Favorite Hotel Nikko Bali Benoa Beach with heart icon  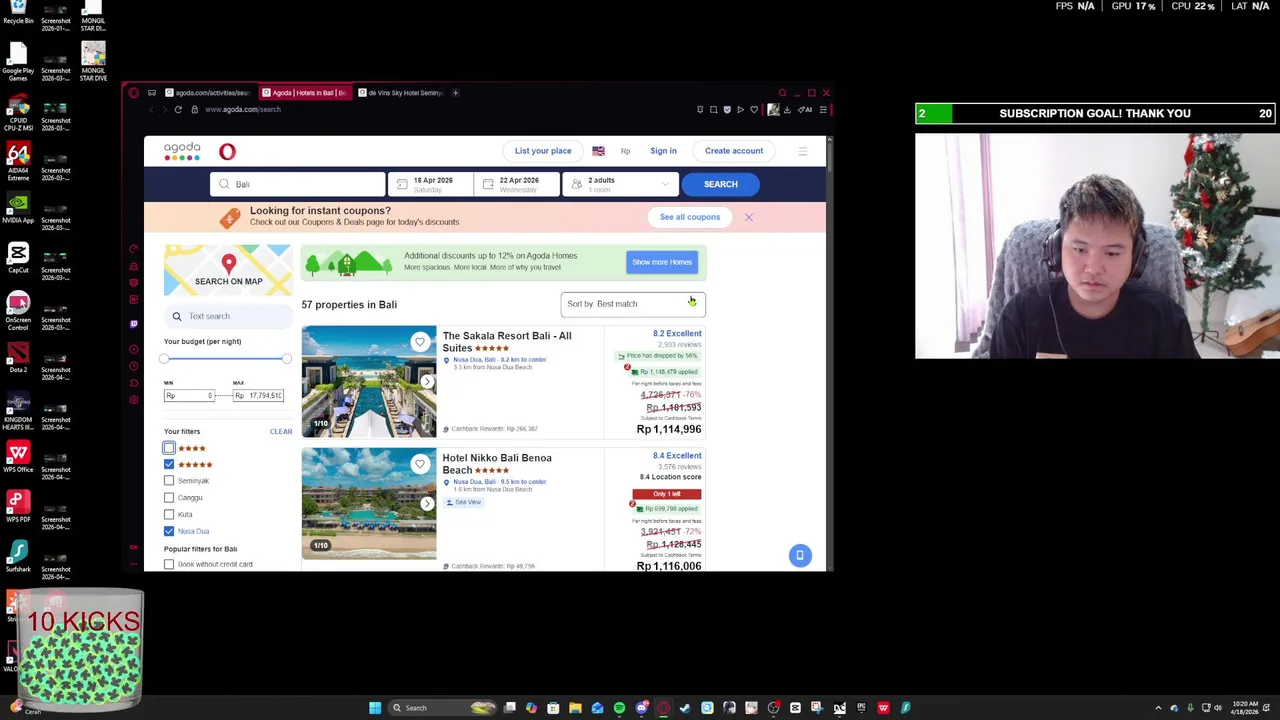(x=420, y=464)
